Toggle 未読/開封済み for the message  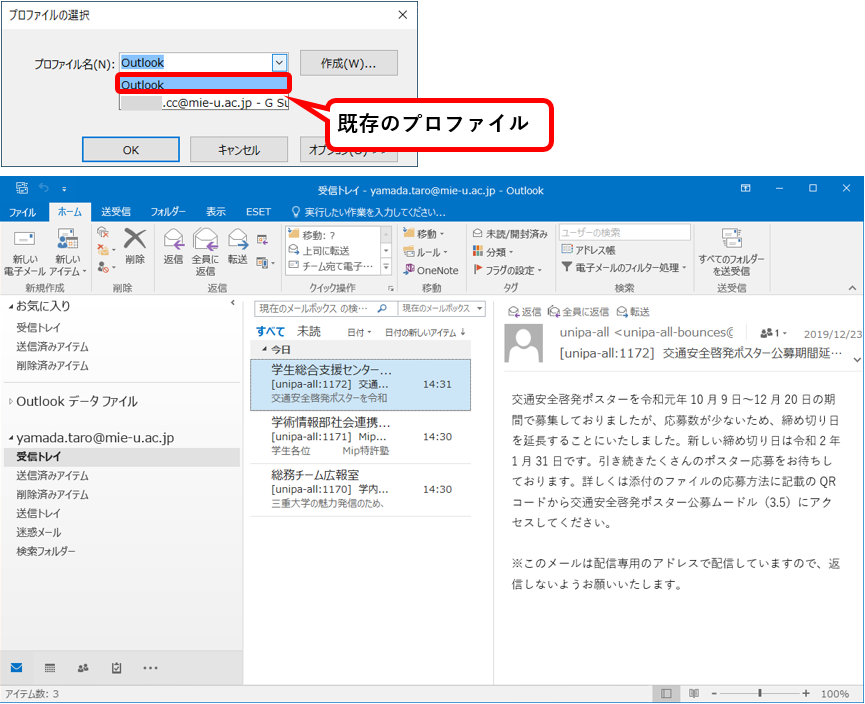click(510, 234)
